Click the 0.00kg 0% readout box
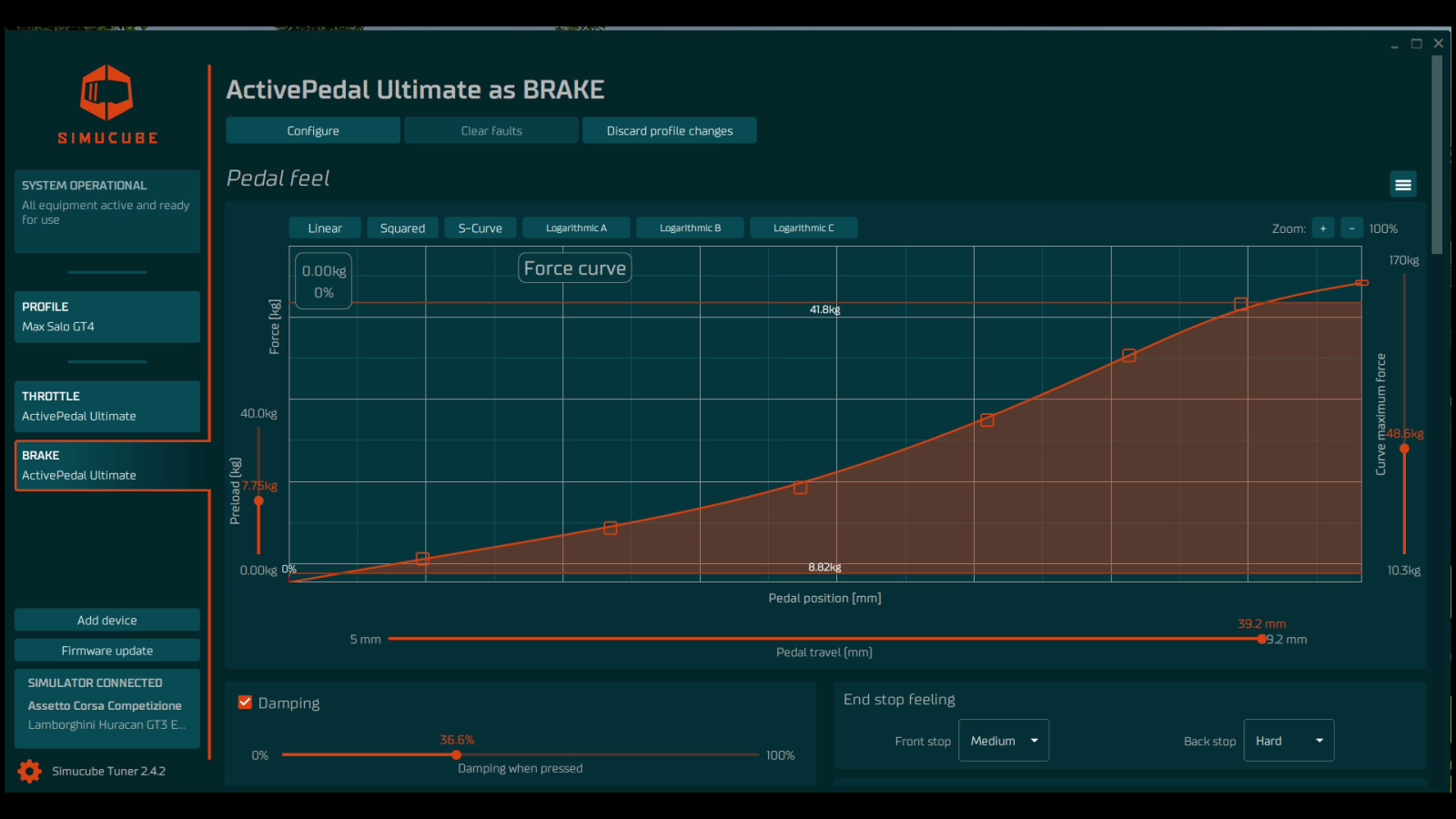The height and width of the screenshot is (819, 1456). point(324,281)
